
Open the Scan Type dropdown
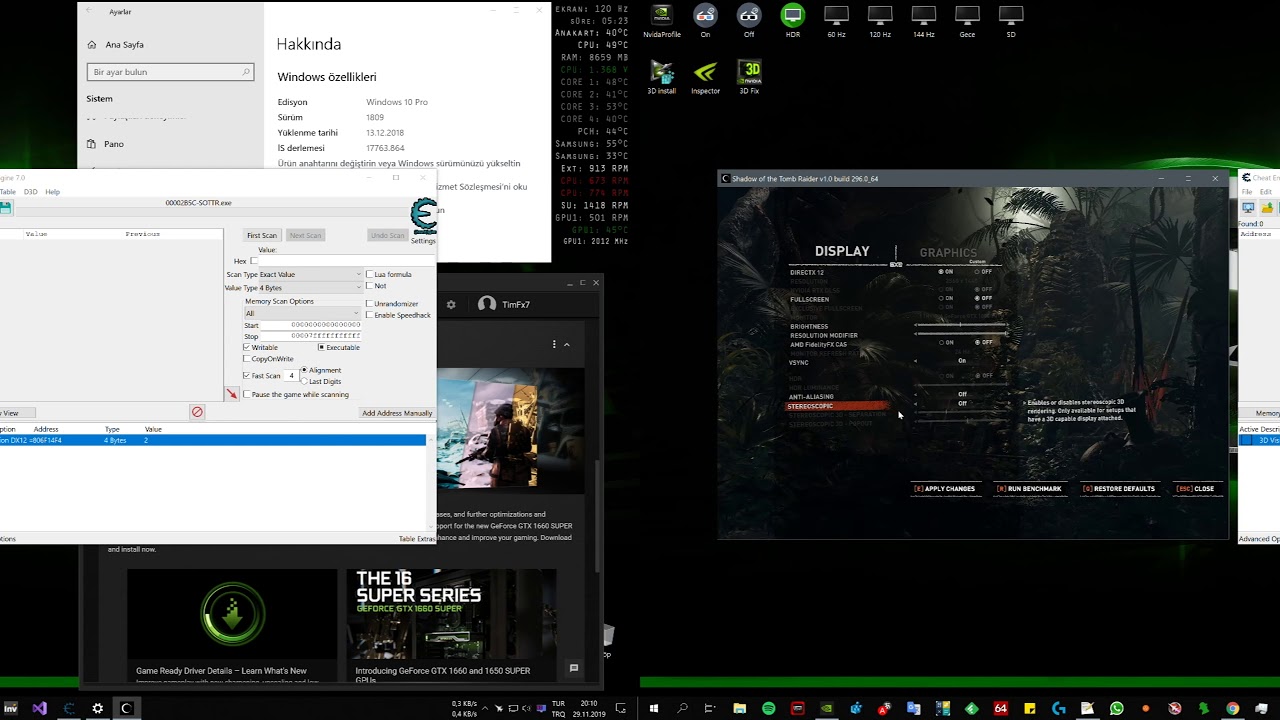(310, 274)
